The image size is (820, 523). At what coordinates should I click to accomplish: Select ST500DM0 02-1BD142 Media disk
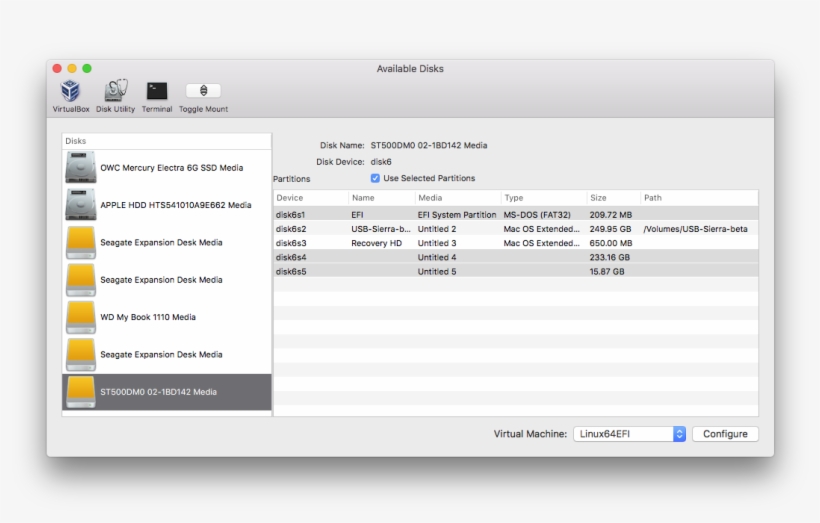tap(167, 392)
